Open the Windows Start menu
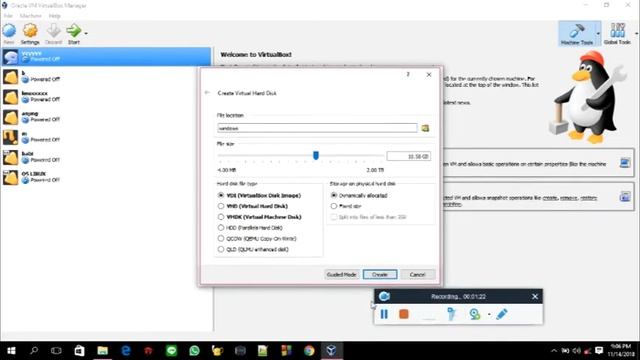 (x=11, y=351)
